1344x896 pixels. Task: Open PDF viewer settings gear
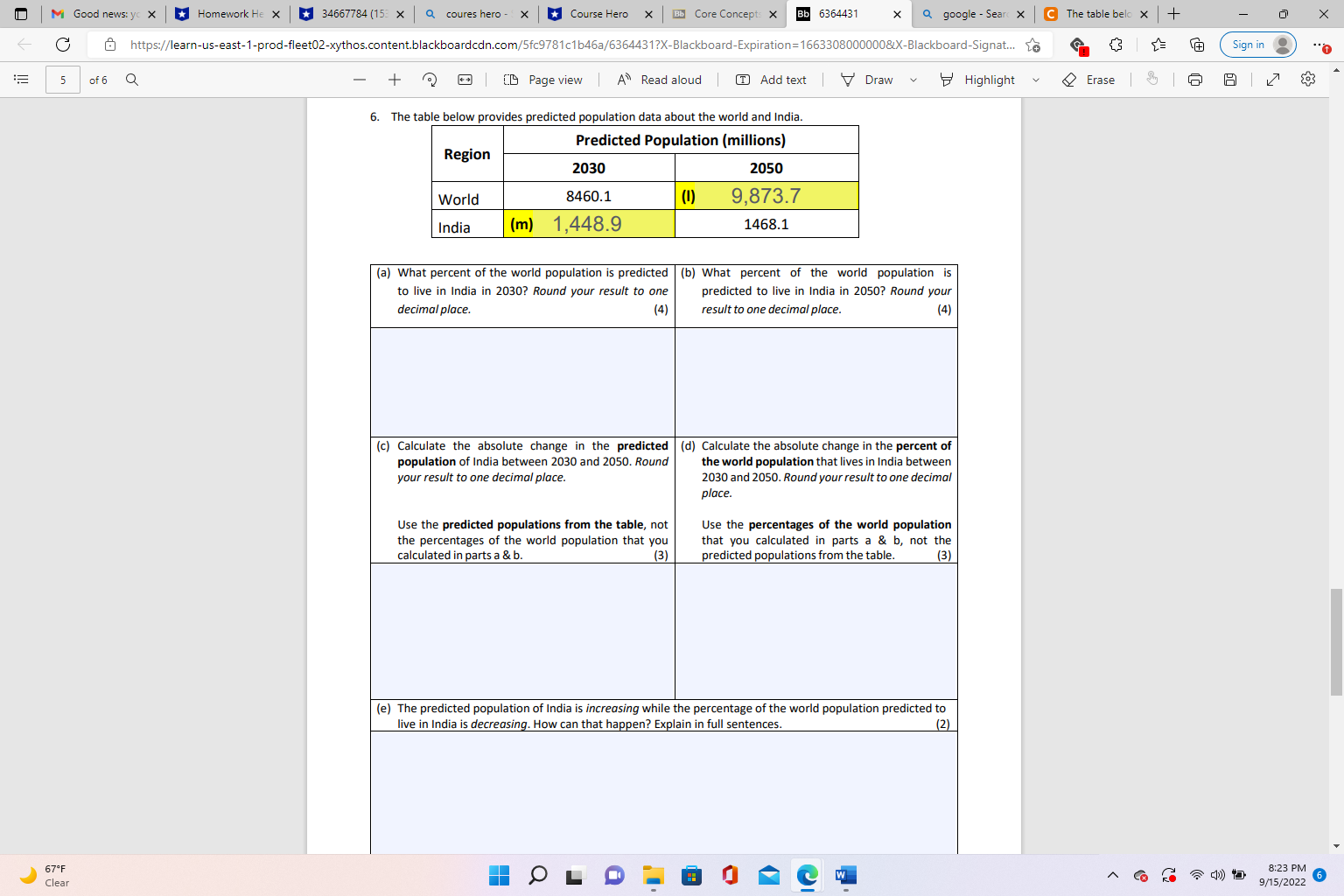pyautogui.click(x=1307, y=80)
